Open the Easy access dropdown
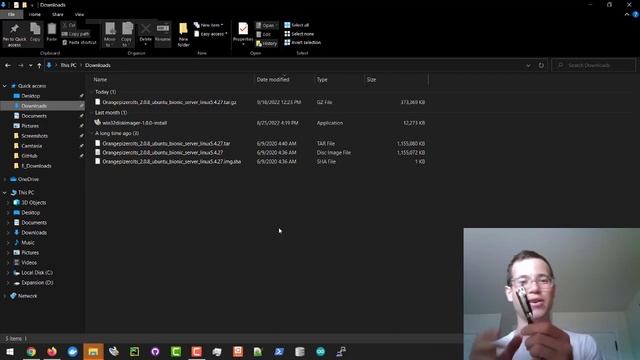640x360 pixels. pyautogui.click(x=211, y=34)
